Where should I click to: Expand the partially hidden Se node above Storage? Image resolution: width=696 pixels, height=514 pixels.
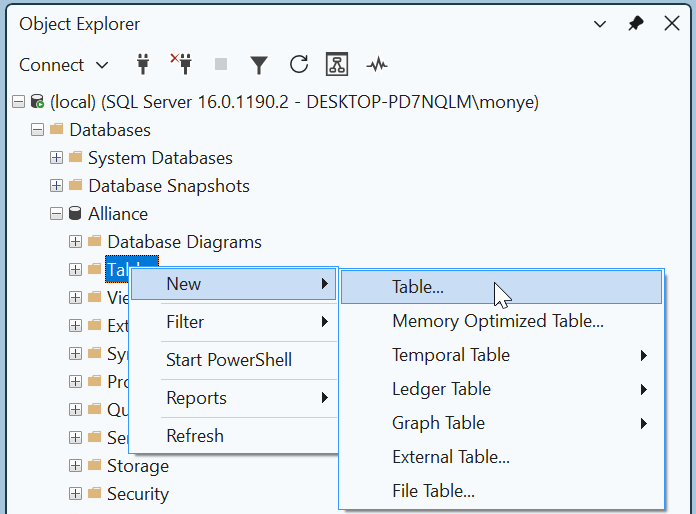[x=75, y=437]
